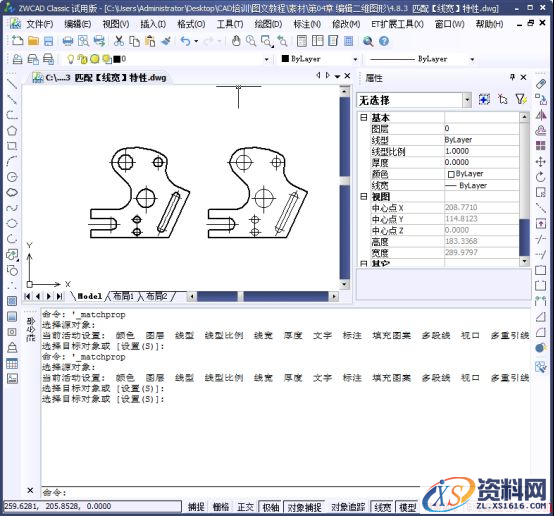554x516 pixels.
Task: Open the layer selection dropdown
Action: point(266,59)
